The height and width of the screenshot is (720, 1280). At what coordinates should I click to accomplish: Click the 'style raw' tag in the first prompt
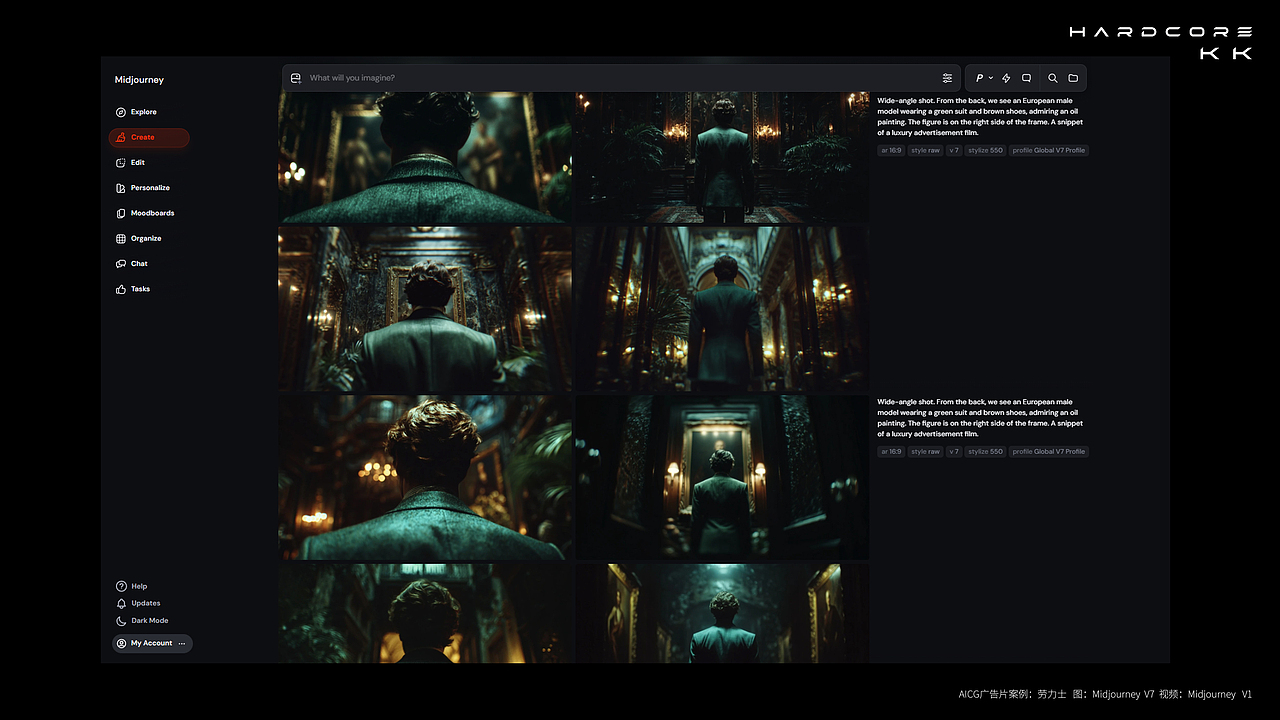click(925, 150)
